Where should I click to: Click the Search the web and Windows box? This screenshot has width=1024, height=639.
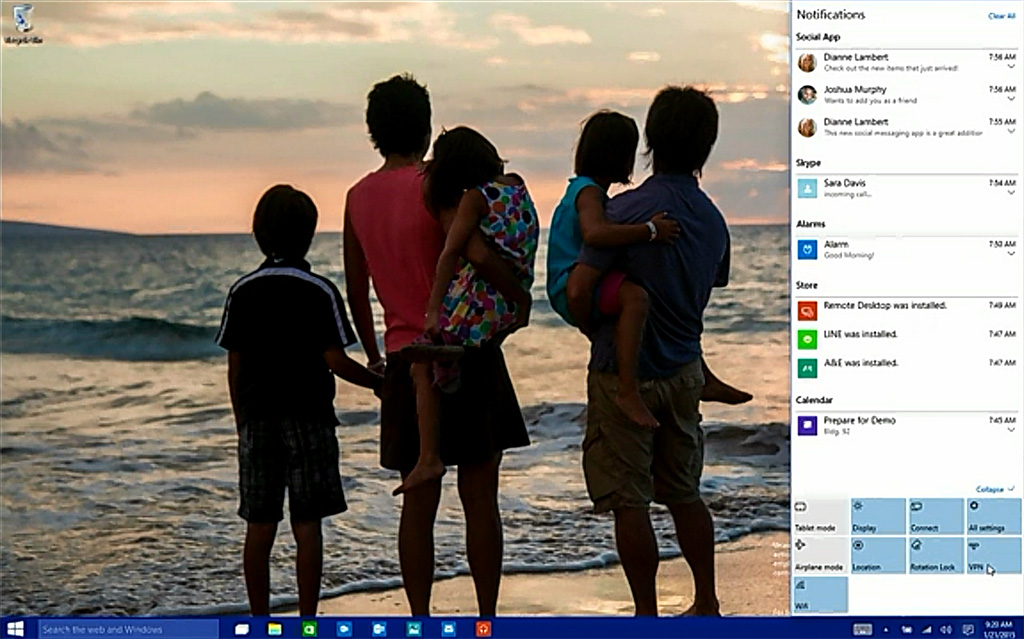128,629
